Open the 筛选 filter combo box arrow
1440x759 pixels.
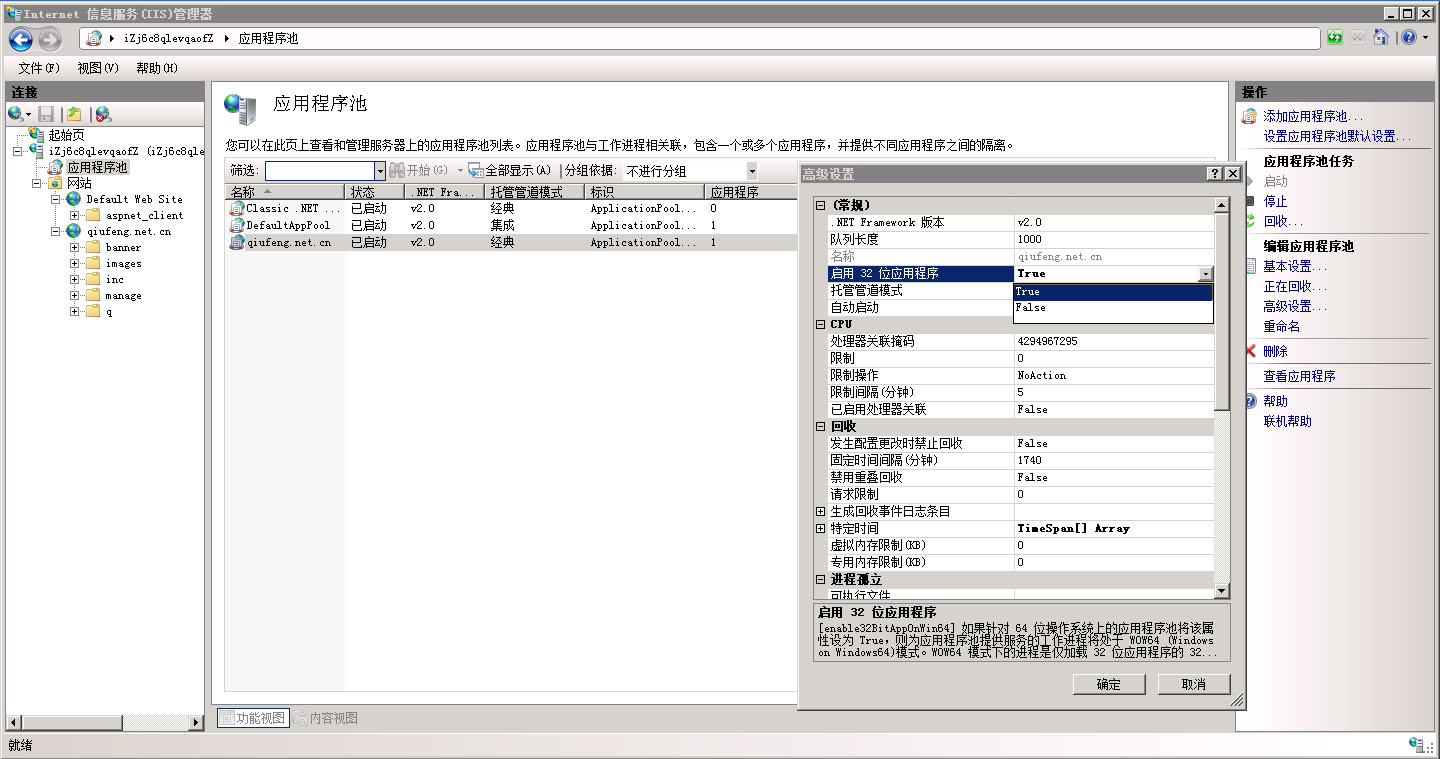coord(379,171)
